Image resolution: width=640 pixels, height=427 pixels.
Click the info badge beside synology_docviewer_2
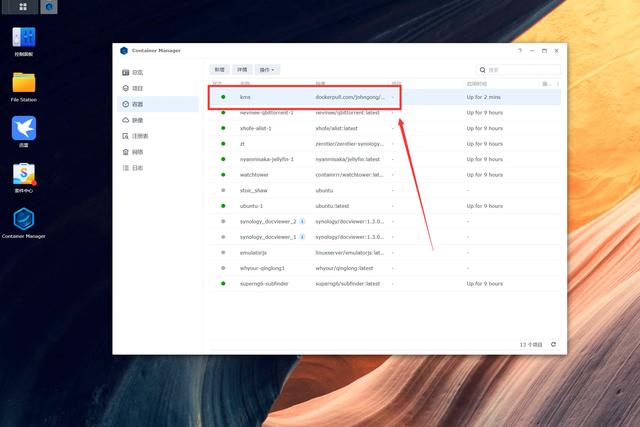[x=302, y=221]
